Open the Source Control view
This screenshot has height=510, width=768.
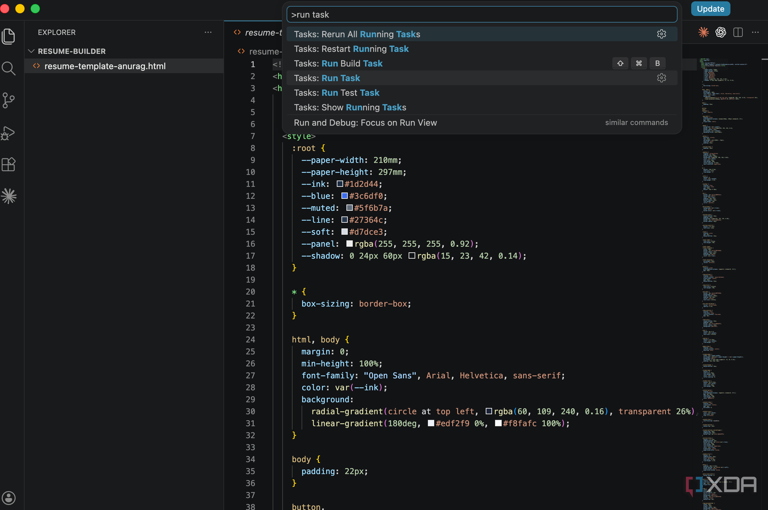click(x=9, y=101)
